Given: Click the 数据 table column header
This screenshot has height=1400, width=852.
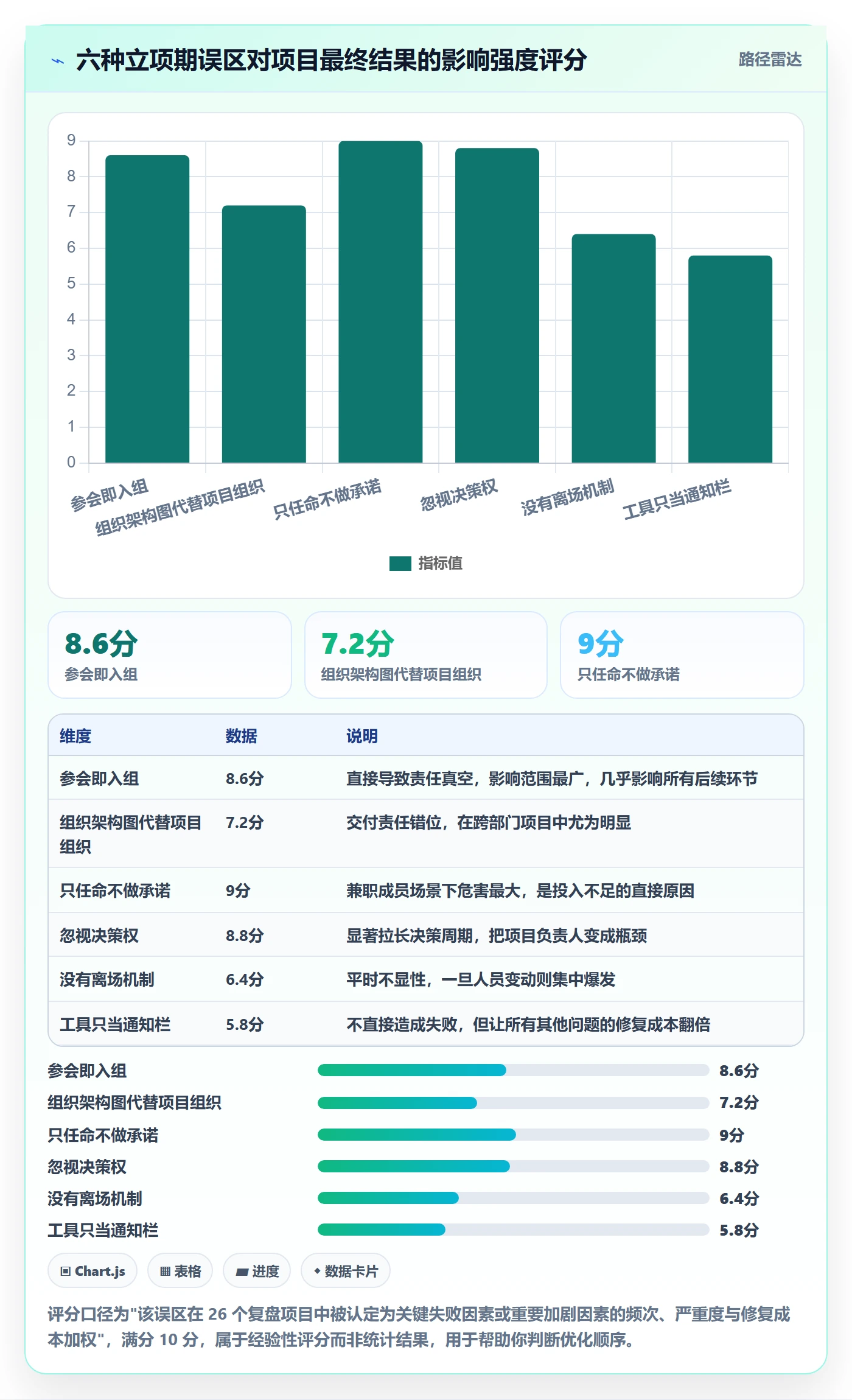Looking at the screenshot, I should 242,736.
